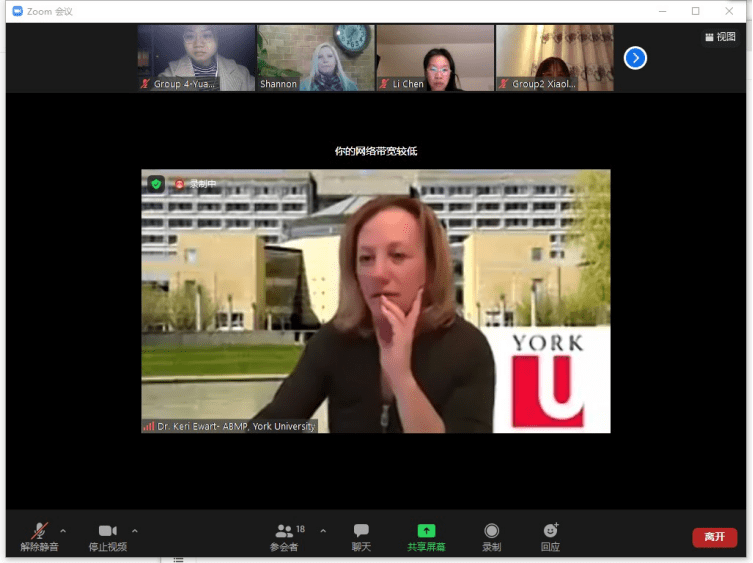This screenshot has width=753, height=563.
Task: Select Li Chen's video thumbnail
Action: (x=435, y=58)
